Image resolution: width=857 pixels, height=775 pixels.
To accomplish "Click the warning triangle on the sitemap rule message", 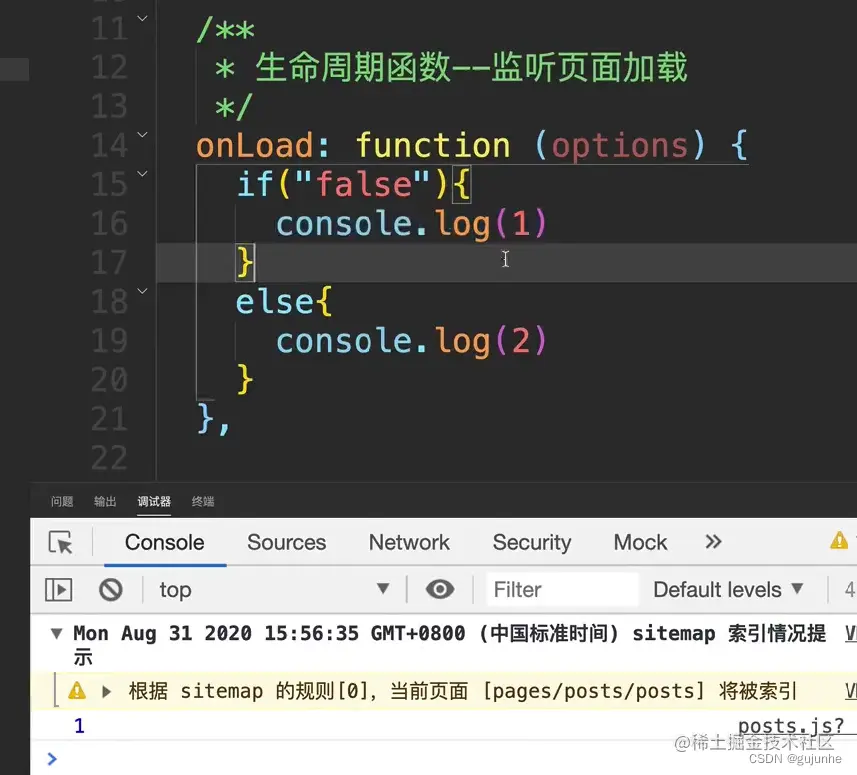I will point(79,690).
